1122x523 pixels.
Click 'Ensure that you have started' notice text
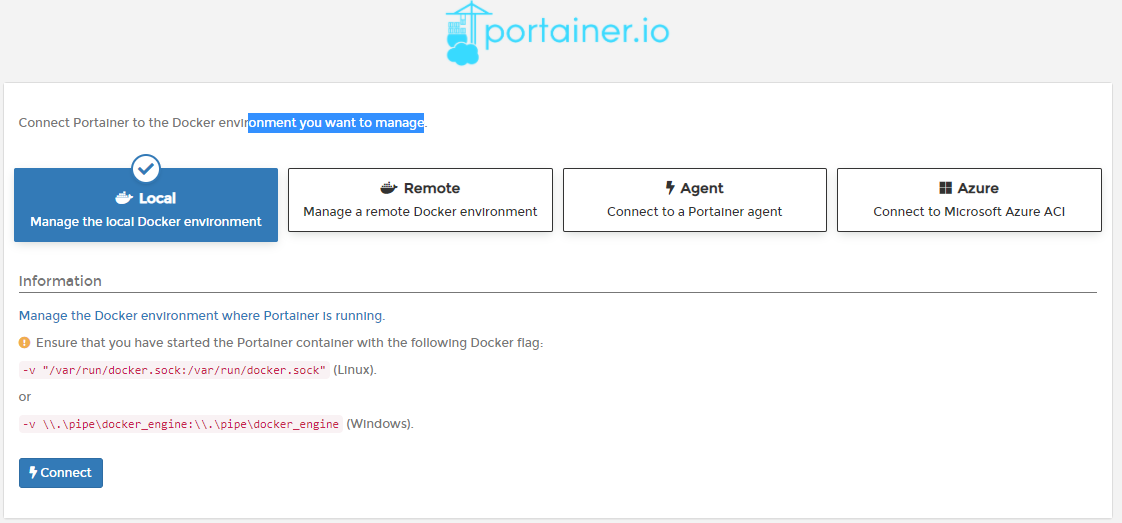290,343
